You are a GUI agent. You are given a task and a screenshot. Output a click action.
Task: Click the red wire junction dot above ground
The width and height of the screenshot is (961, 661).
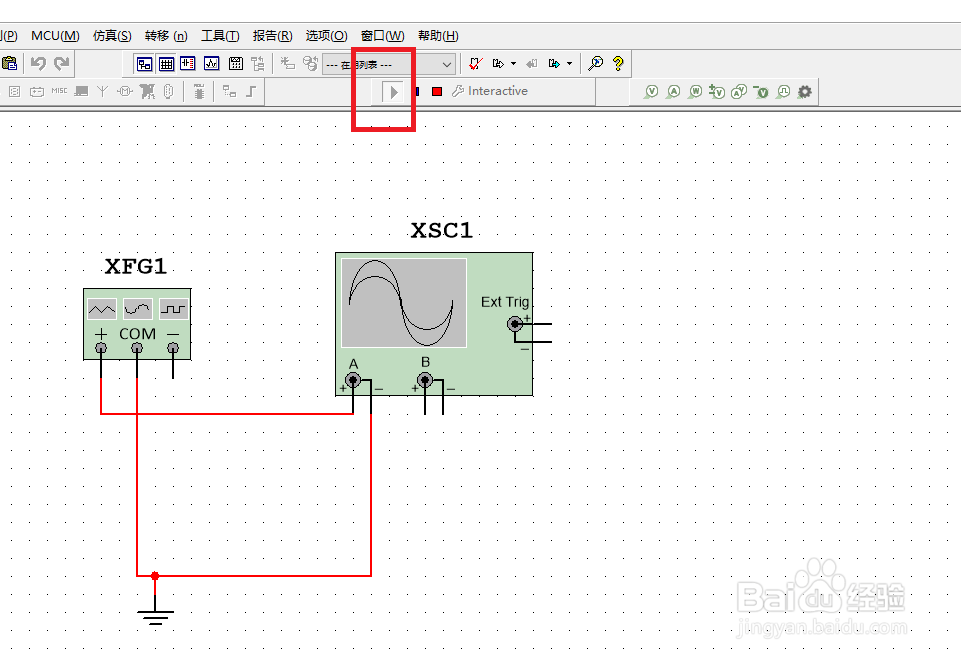[x=155, y=576]
